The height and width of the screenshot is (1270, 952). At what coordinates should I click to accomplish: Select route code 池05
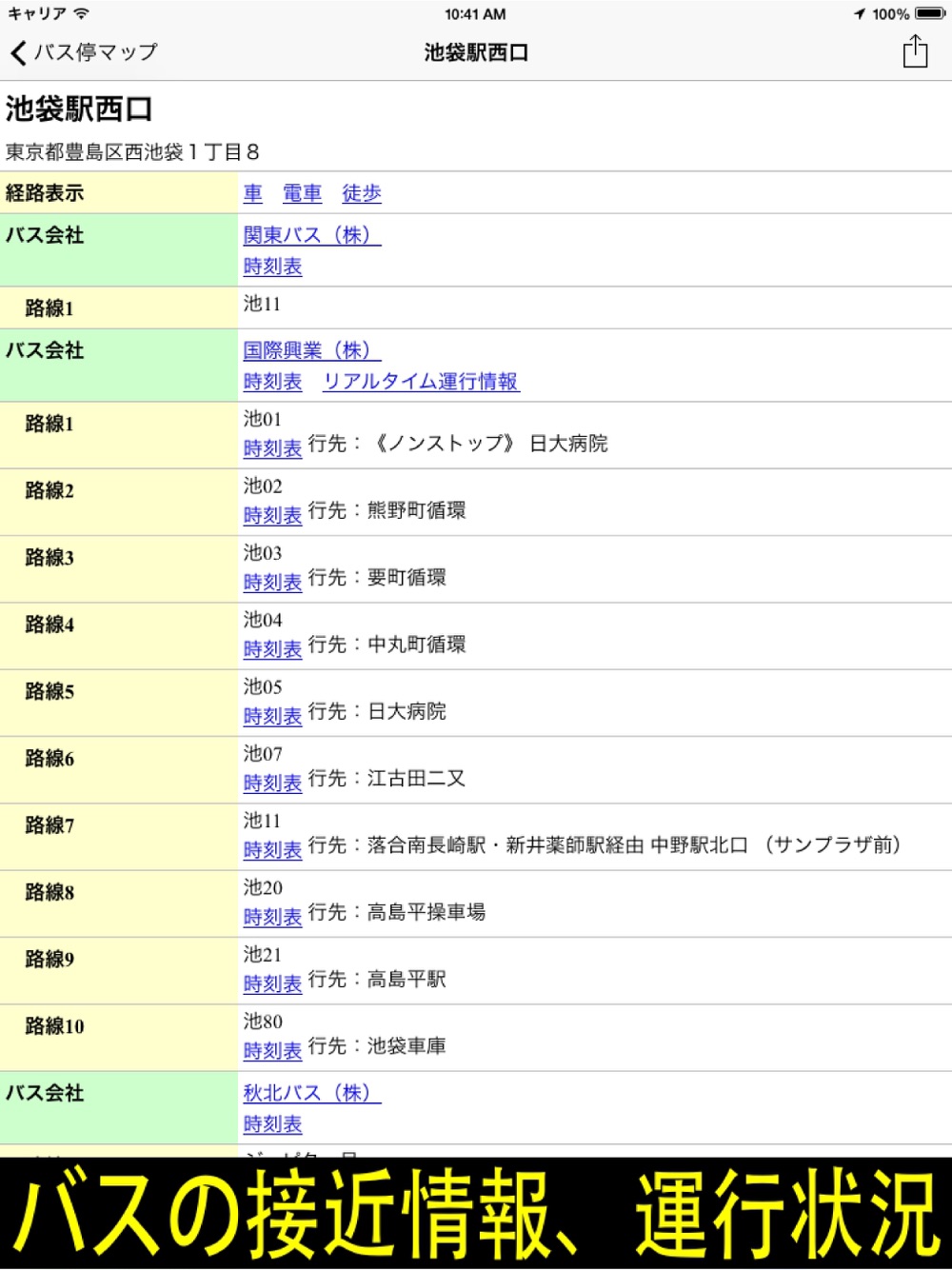tap(263, 686)
